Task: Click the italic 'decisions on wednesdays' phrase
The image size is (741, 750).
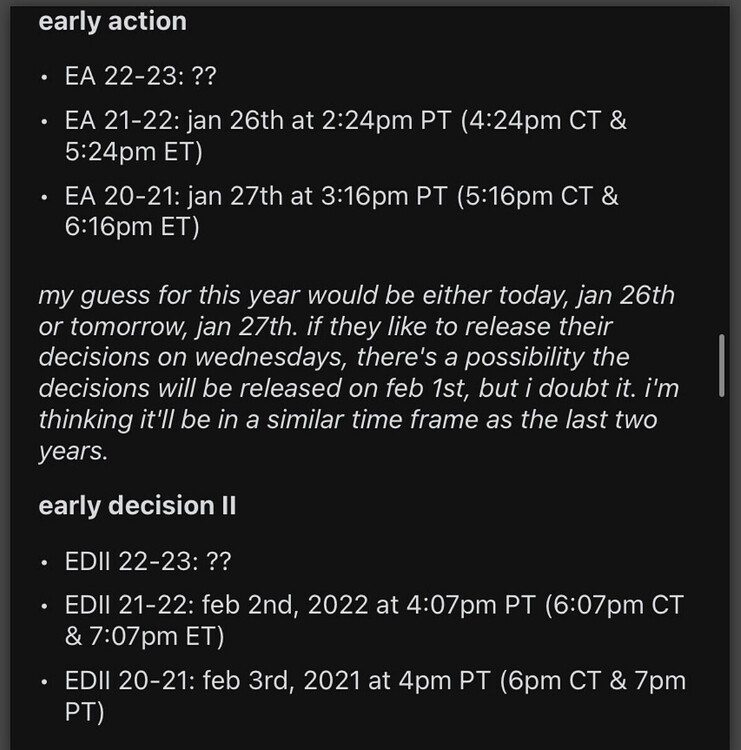Action: pyautogui.click(x=193, y=357)
